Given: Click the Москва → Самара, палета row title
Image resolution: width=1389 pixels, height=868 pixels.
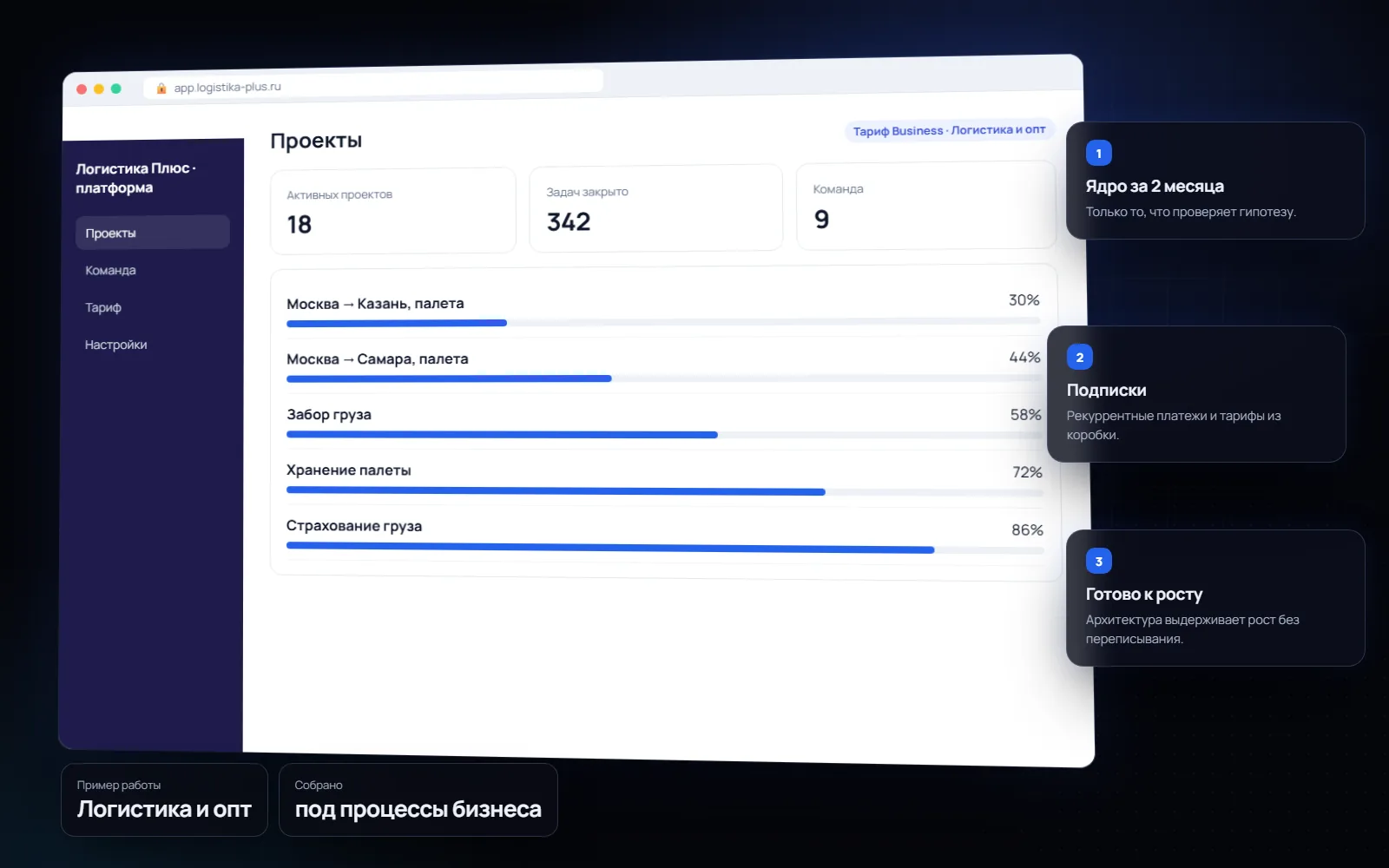Looking at the screenshot, I should 378,359.
